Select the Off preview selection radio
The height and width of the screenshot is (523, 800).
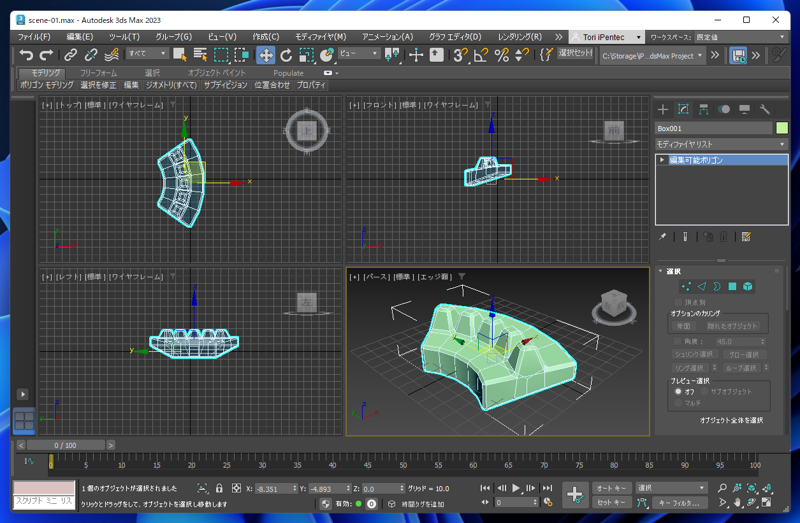[678, 391]
